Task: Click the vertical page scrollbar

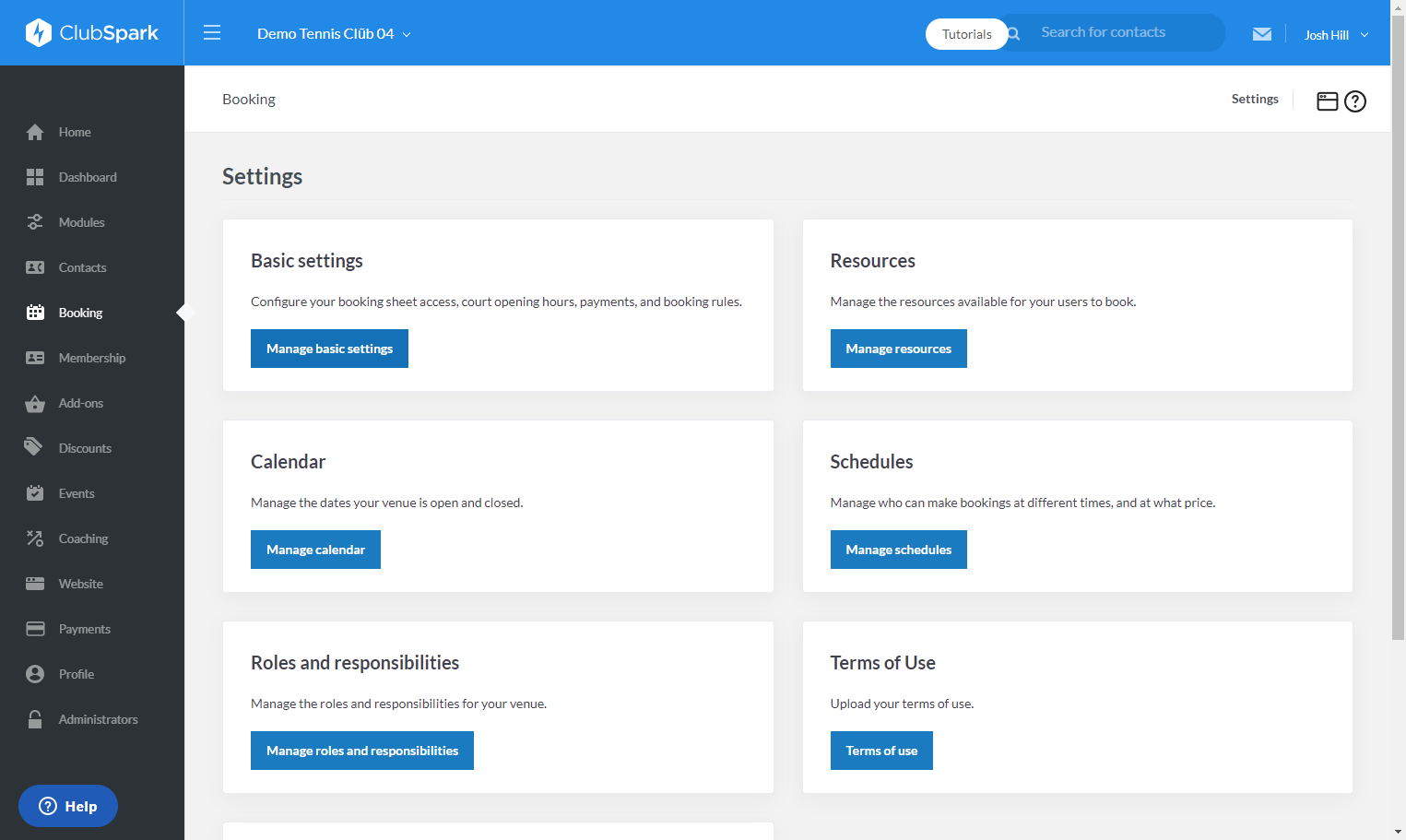Action: point(1399,327)
